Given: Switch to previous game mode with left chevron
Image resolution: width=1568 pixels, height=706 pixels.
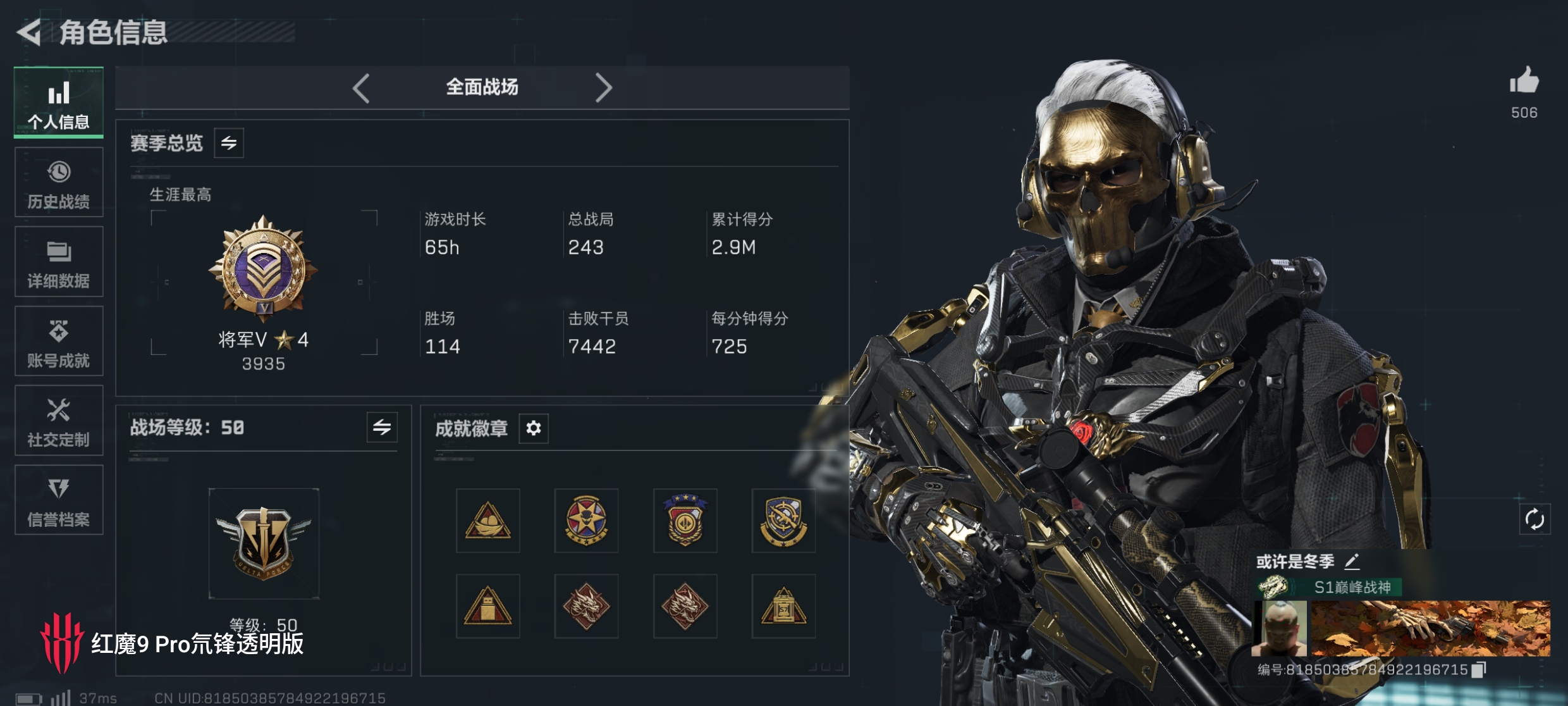Looking at the screenshot, I should pos(361,88).
